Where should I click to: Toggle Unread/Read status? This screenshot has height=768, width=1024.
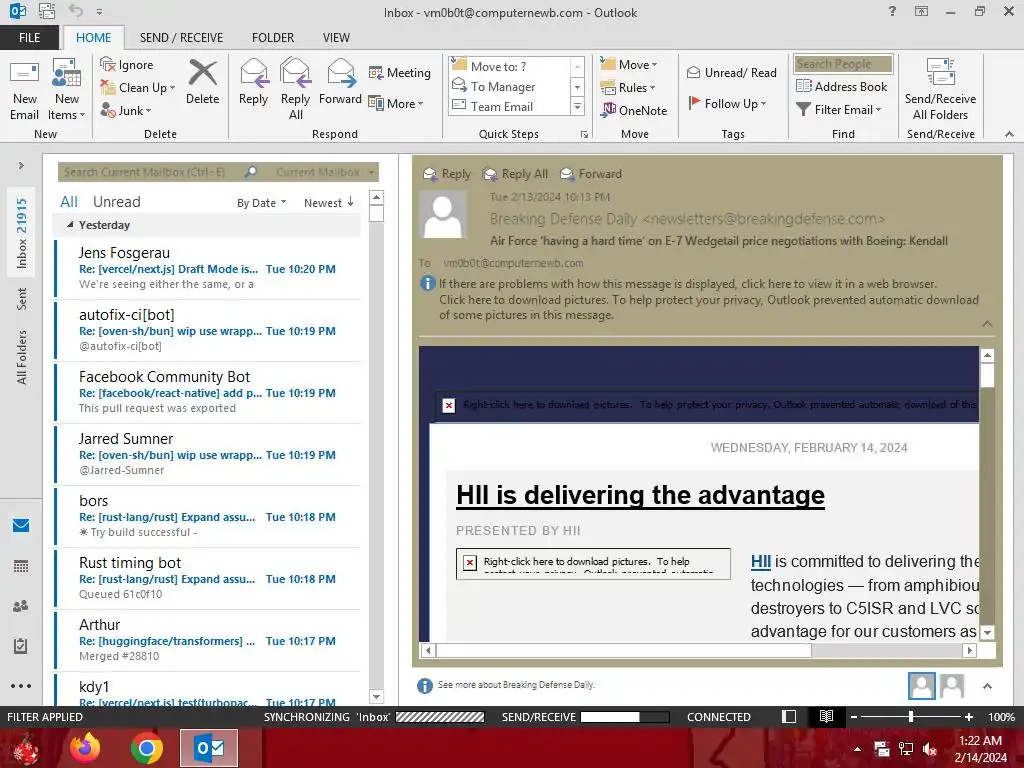[x=731, y=72]
